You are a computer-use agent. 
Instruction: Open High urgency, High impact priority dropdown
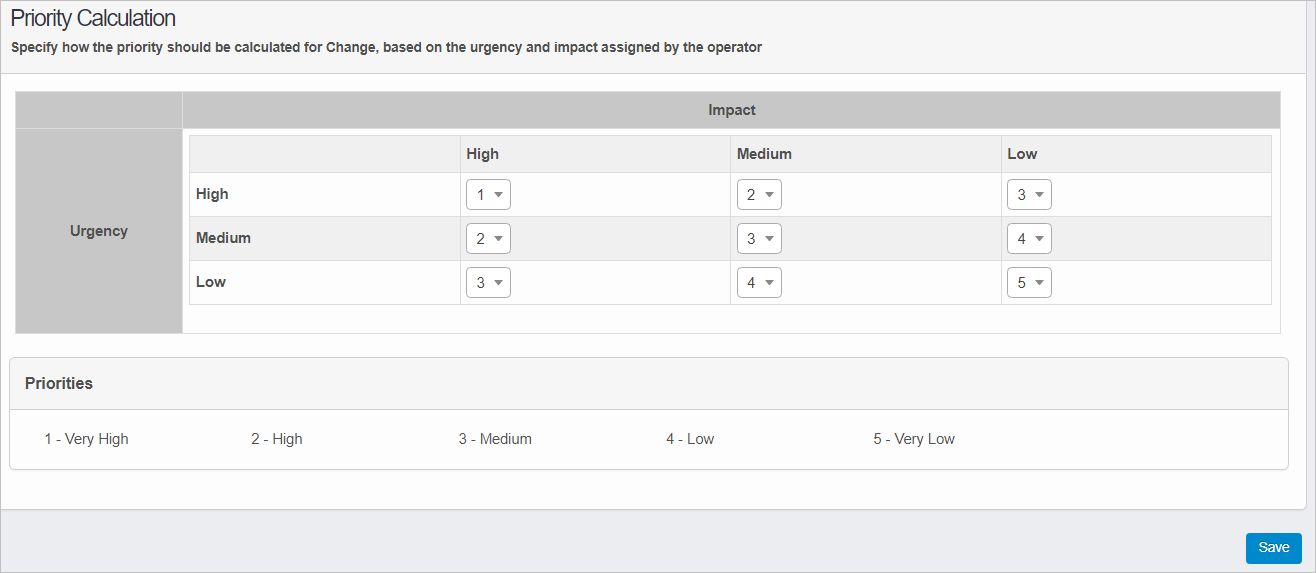point(488,195)
